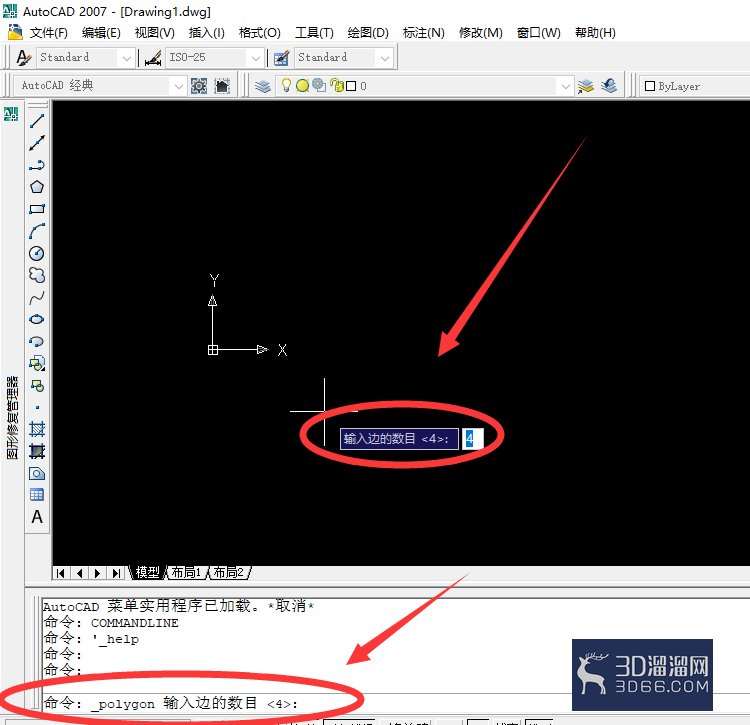Go to previous layout tab arrow

click(79, 573)
